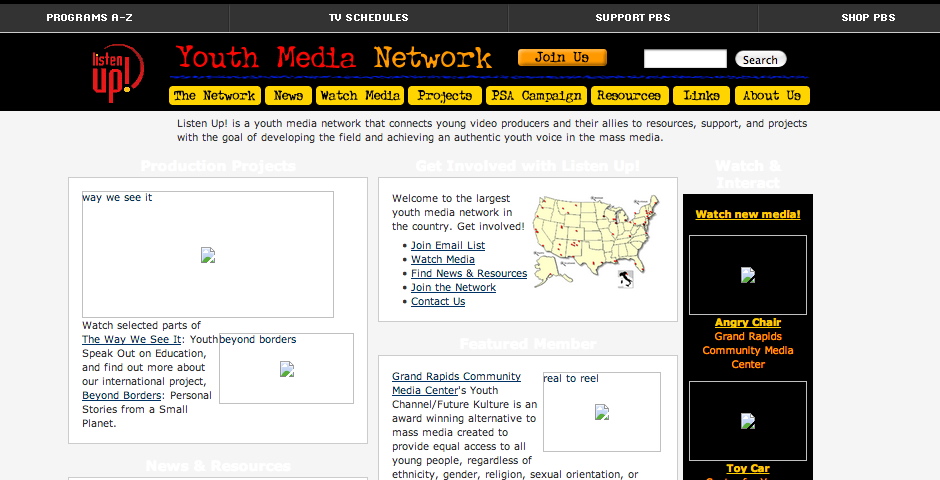Open TV Schedules in PBS bar
Viewport: 940px width, 480px height.
tap(369, 17)
